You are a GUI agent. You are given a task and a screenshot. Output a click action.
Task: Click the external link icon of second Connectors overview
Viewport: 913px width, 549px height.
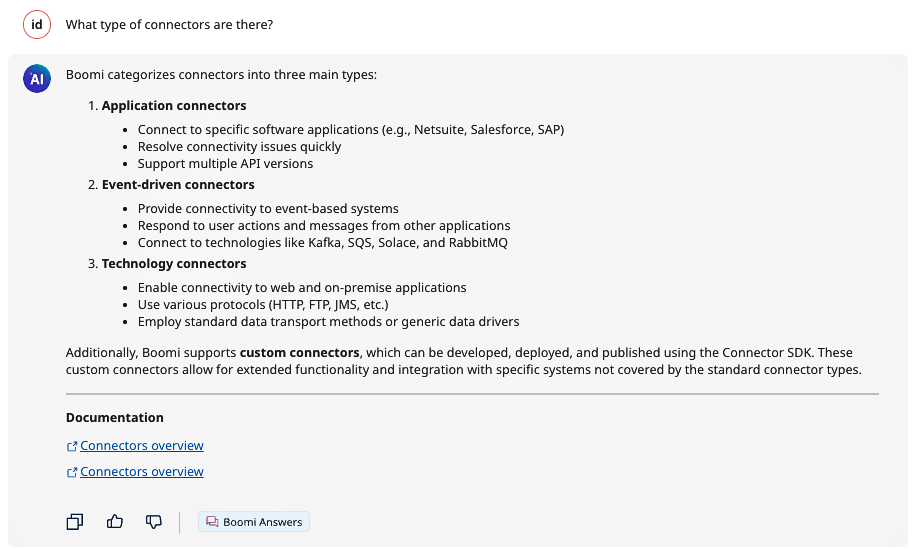(72, 473)
